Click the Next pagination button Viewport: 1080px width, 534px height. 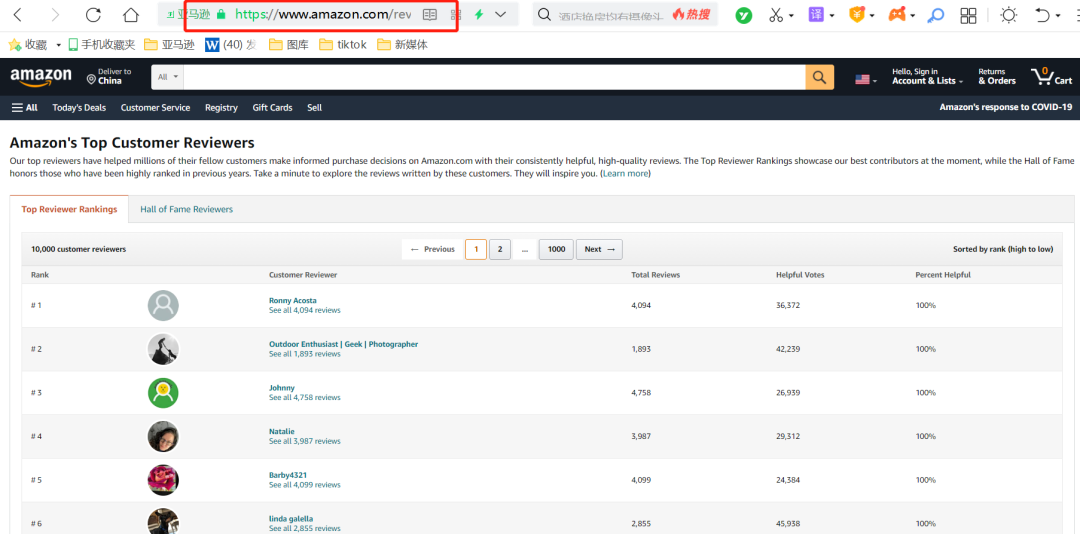(599, 249)
